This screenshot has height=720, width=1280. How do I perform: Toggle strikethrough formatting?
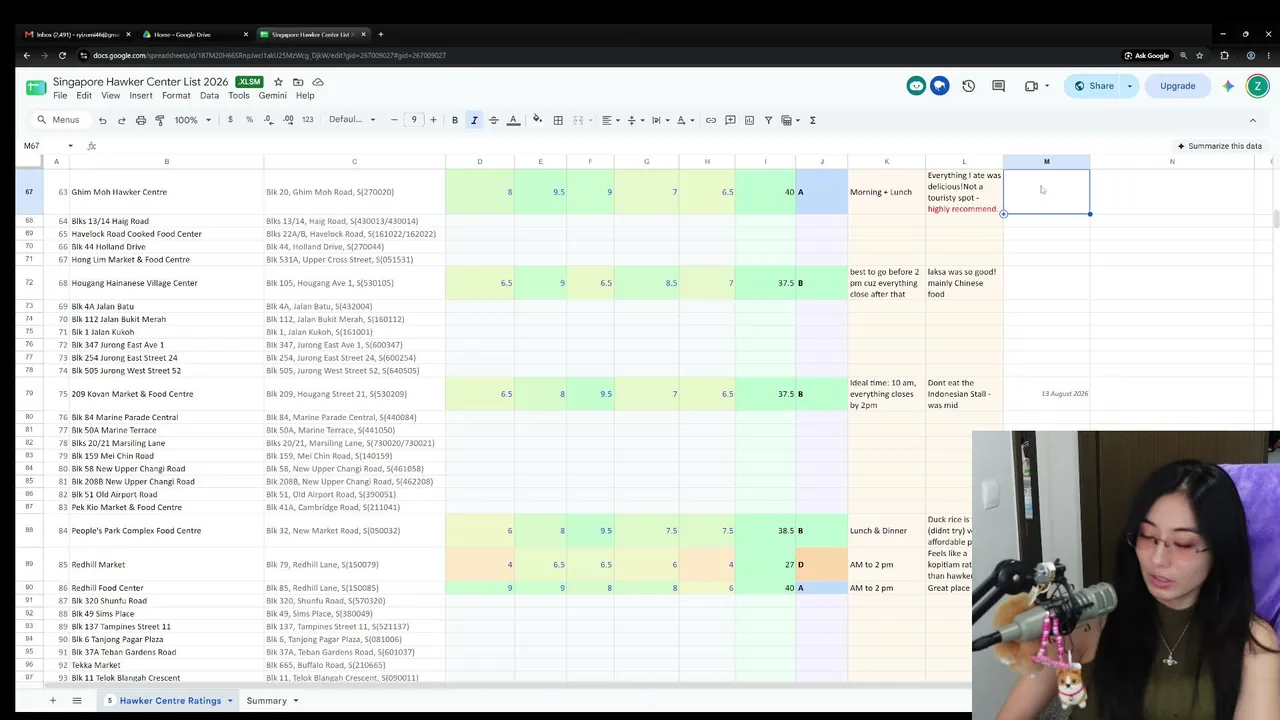493,120
